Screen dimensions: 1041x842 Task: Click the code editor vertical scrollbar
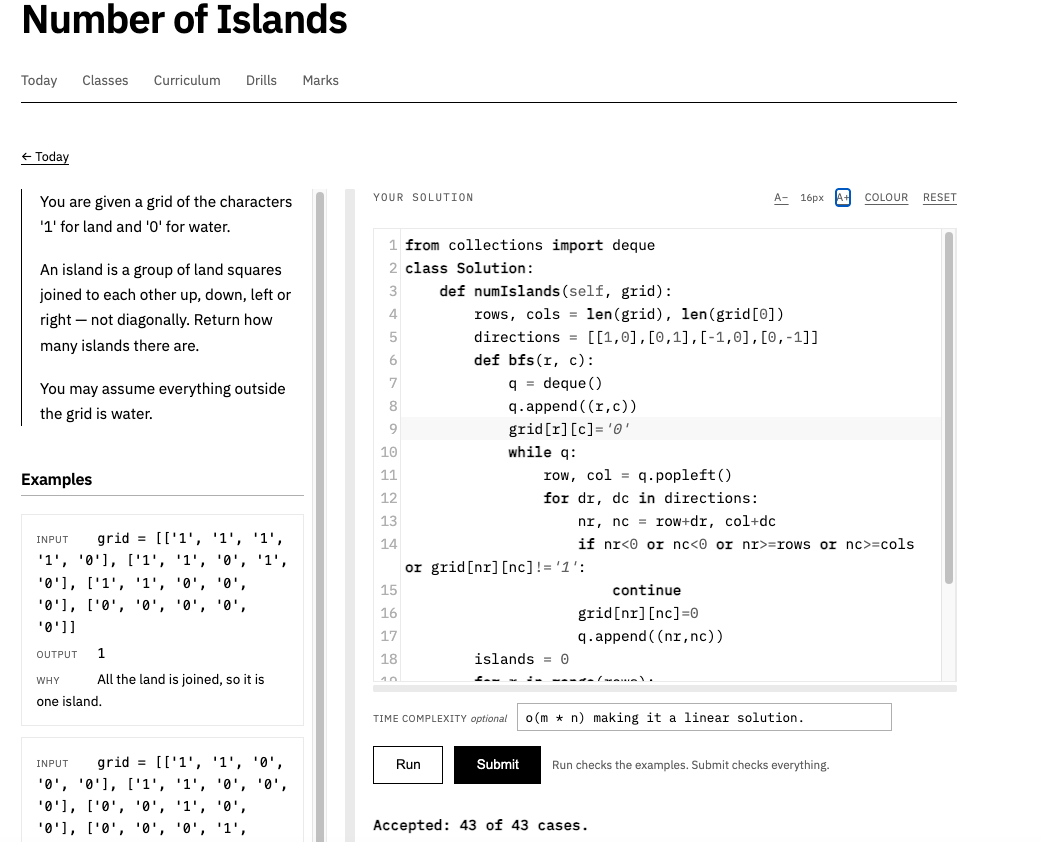pyautogui.click(x=949, y=408)
